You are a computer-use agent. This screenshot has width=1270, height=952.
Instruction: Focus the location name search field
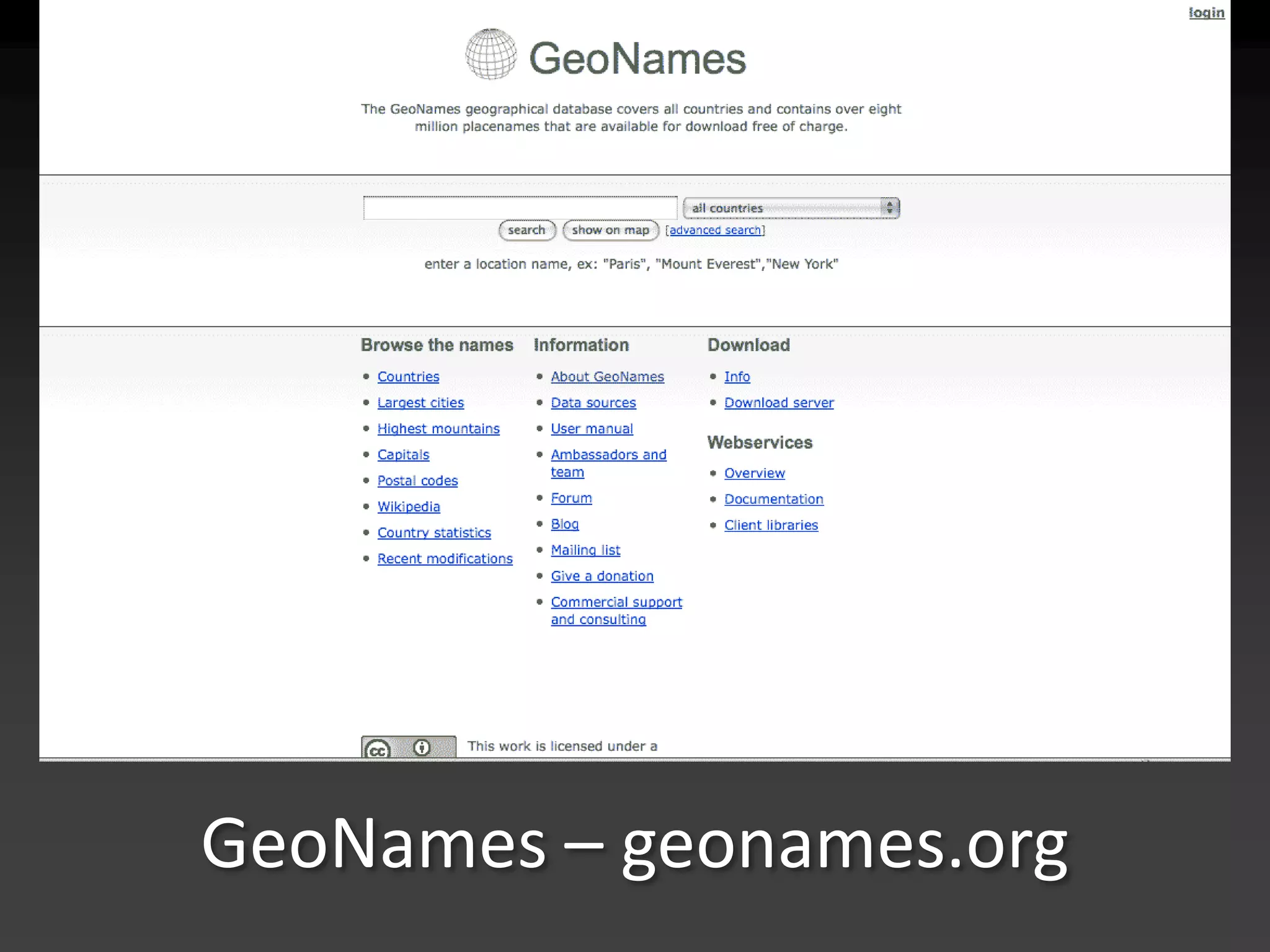point(520,208)
